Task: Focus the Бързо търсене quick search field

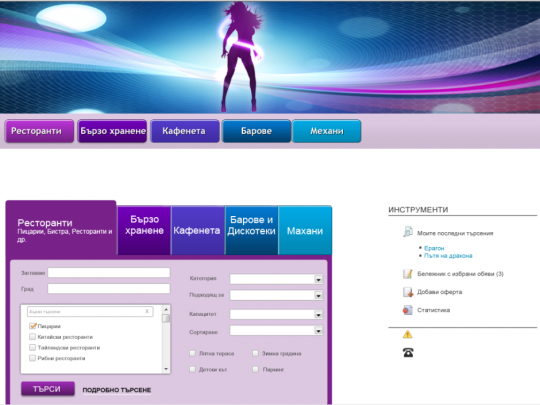Action: coord(90,311)
